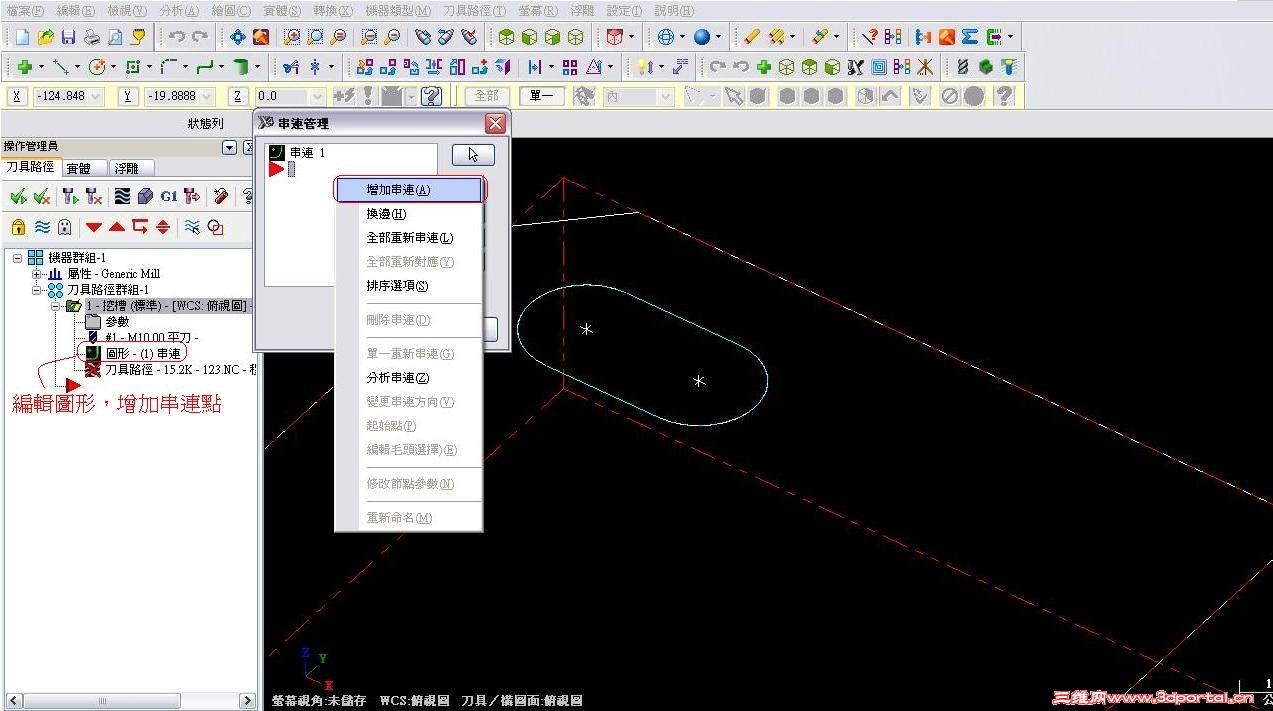
Task: Open dropdown arrow beside line tool
Action: (78, 67)
